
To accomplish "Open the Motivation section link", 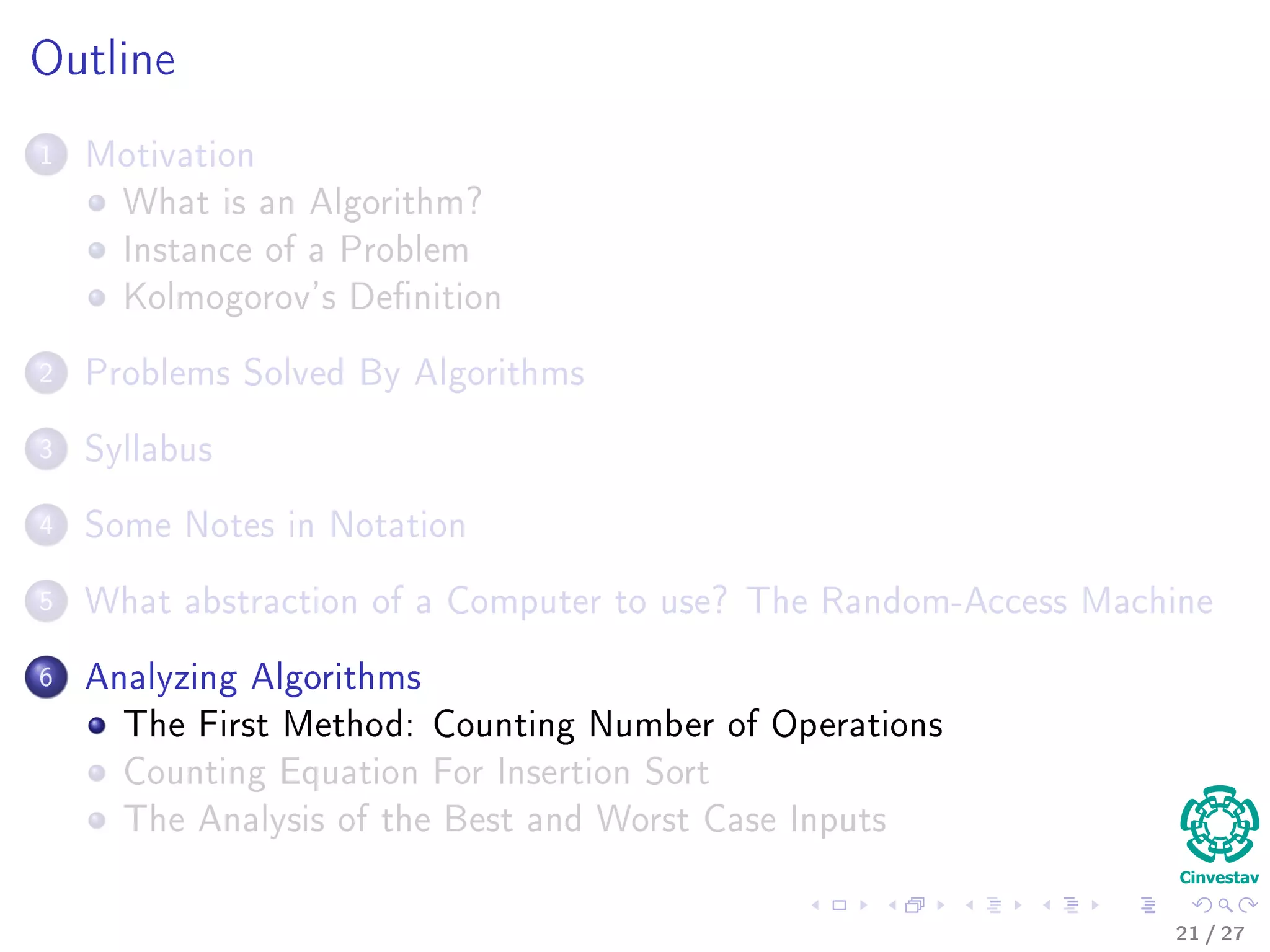I will click(x=170, y=154).
